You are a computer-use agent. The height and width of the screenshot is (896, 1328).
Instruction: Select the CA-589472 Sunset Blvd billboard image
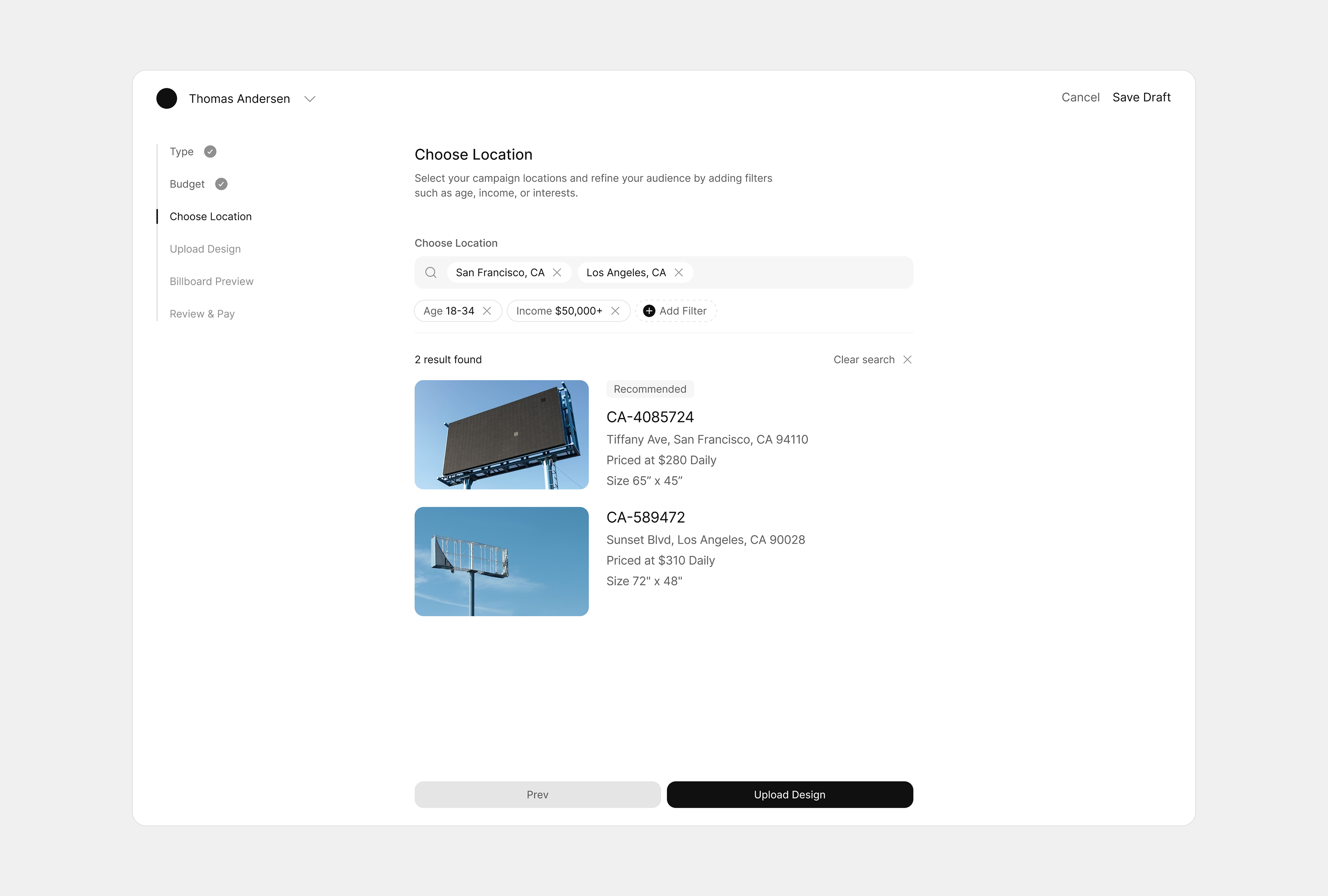(501, 561)
